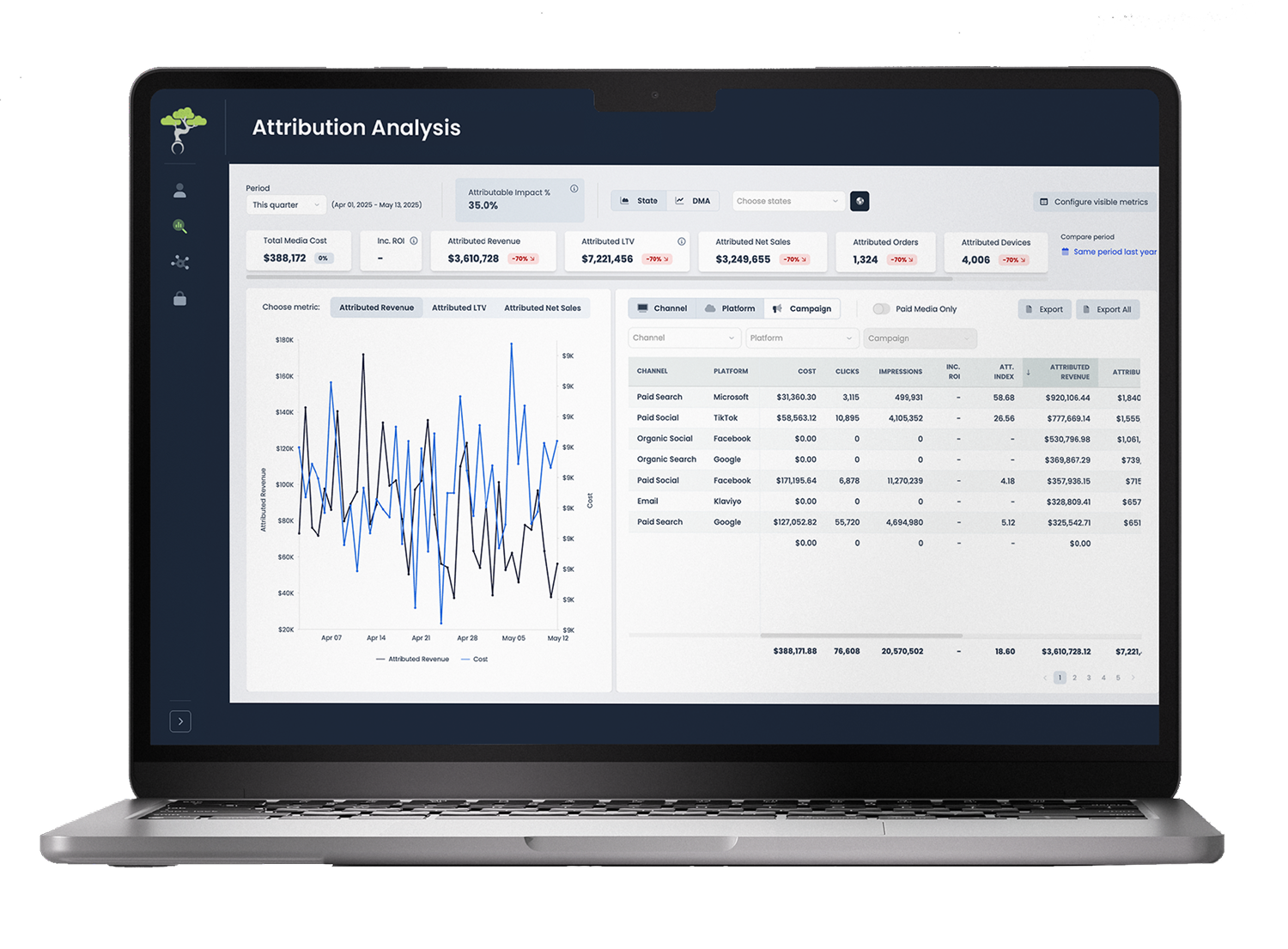
Task: Click the tree logo in the sidebar
Action: click(x=182, y=130)
